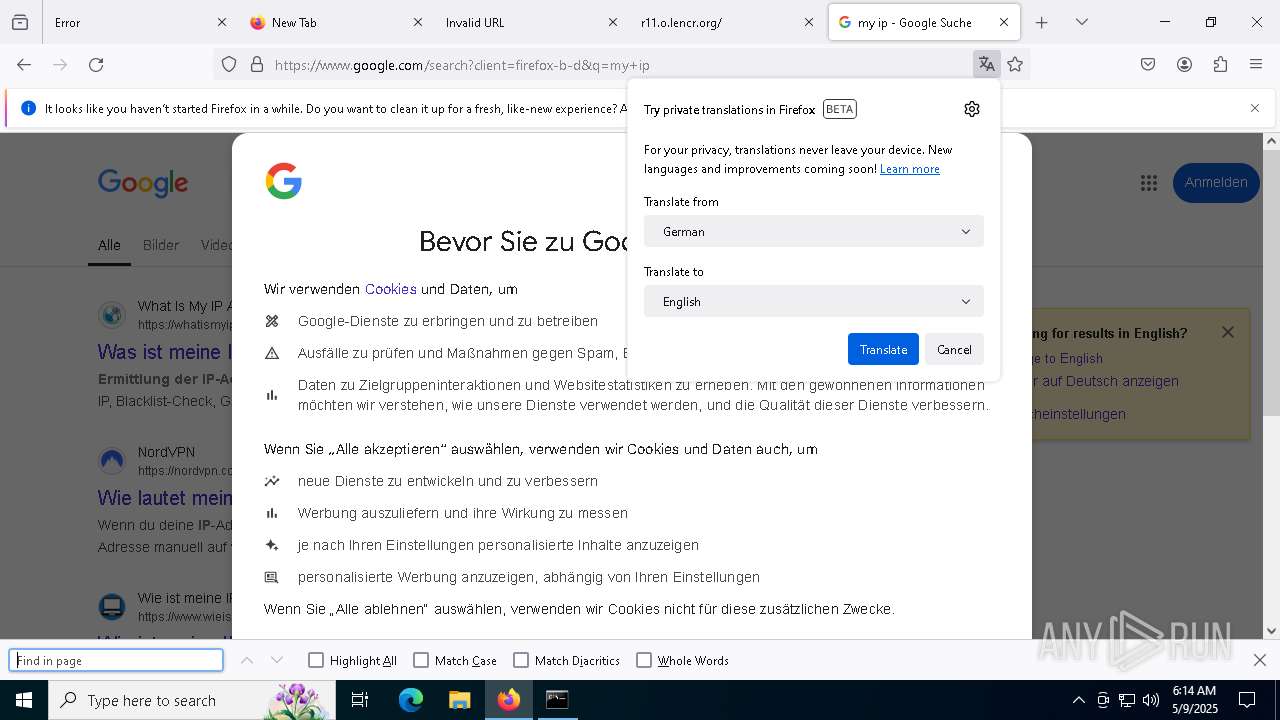Open a new tab with the plus button
This screenshot has height=720, width=1280.
1042,22
